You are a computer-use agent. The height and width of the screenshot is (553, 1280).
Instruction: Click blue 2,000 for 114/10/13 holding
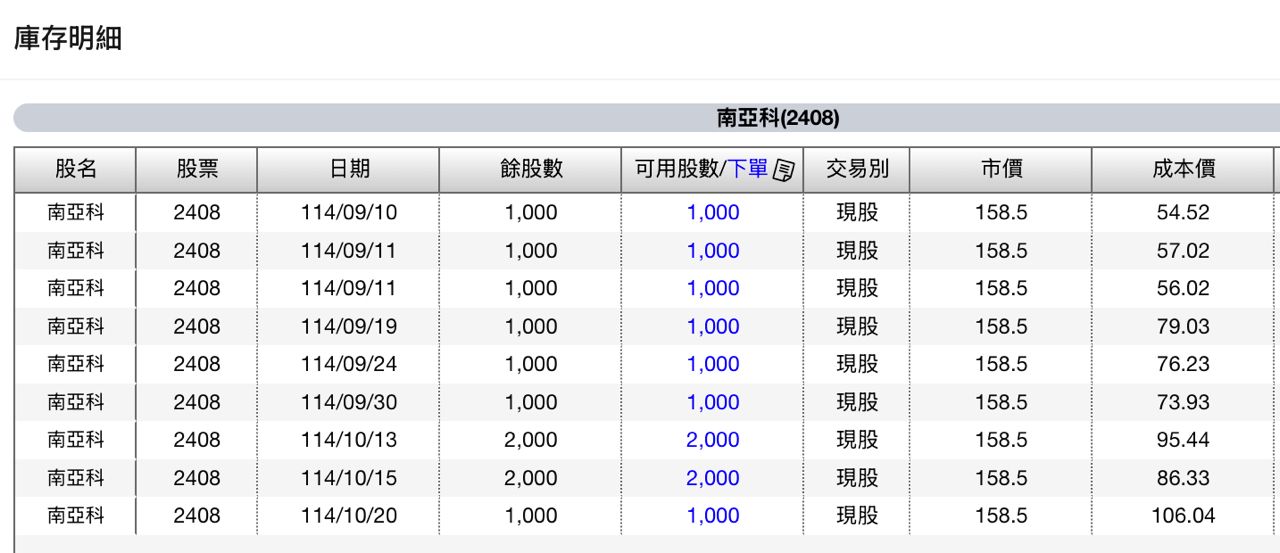(x=712, y=441)
